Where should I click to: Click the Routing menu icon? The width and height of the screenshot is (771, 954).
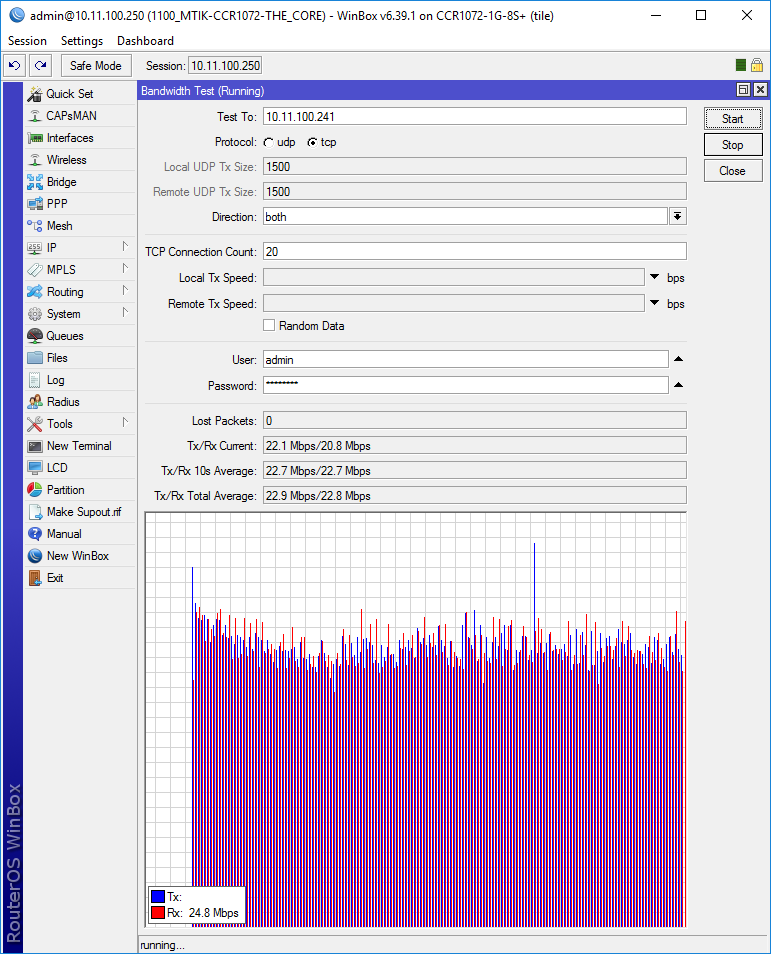click(35, 291)
